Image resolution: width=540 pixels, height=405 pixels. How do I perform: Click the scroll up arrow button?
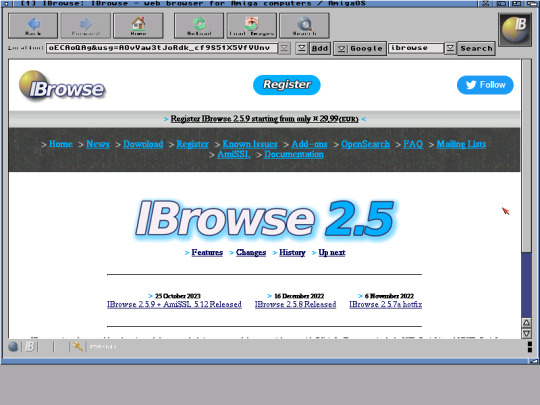[526, 323]
